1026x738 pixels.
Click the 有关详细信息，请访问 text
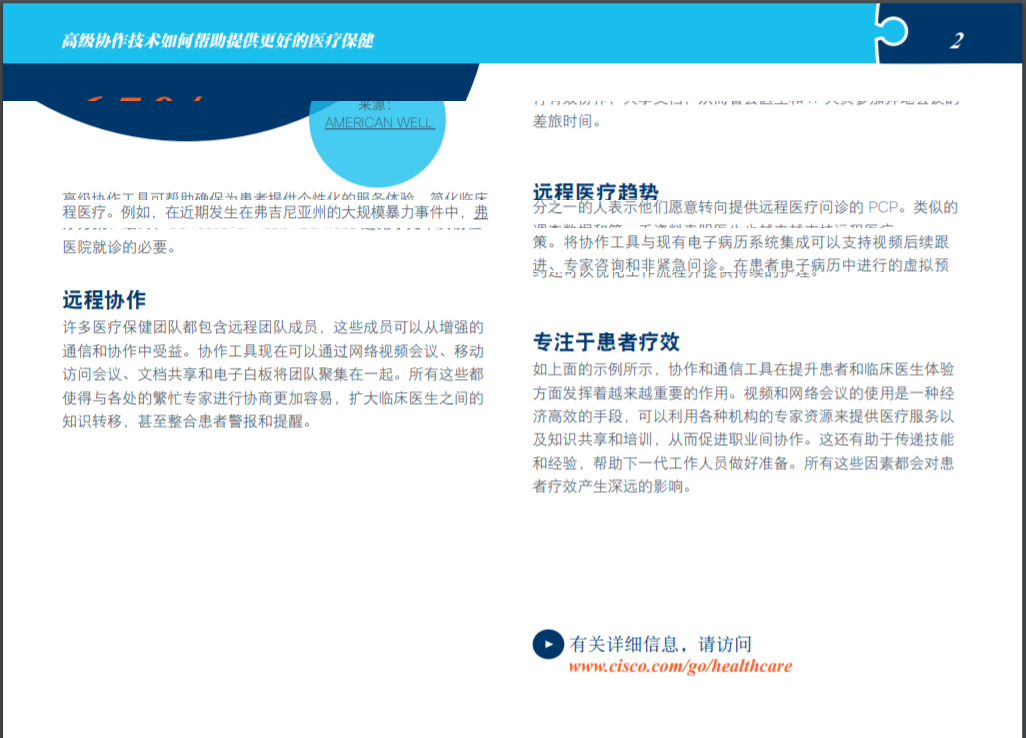[x=660, y=644]
